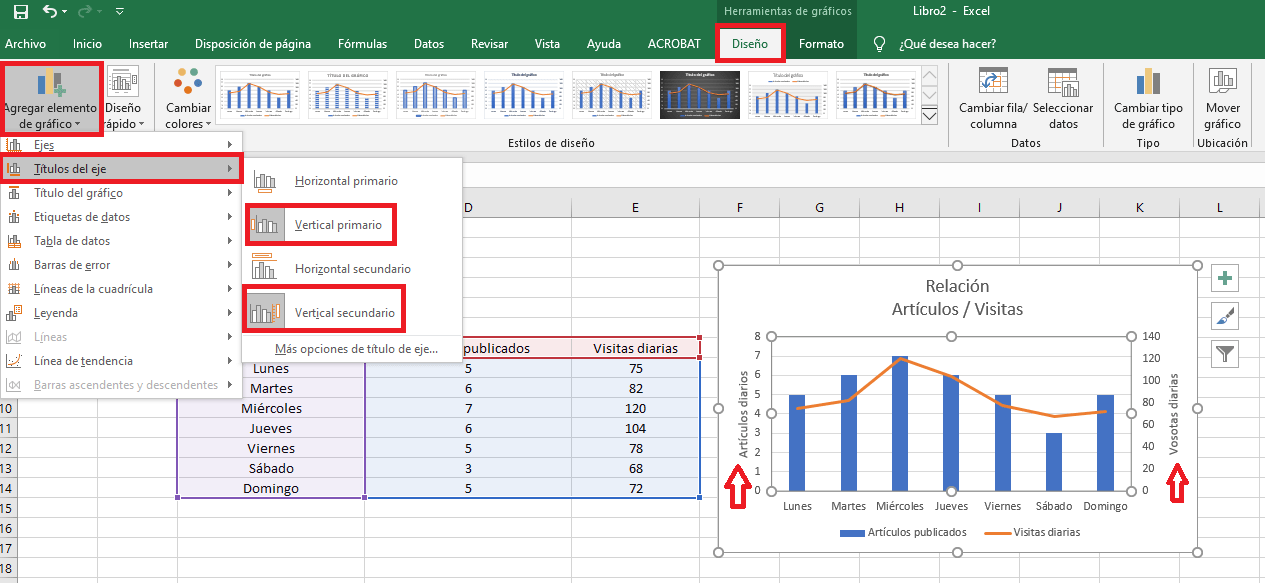Click Más opciones de título de eje
This screenshot has height=583, width=1265.
[x=356, y=349]
